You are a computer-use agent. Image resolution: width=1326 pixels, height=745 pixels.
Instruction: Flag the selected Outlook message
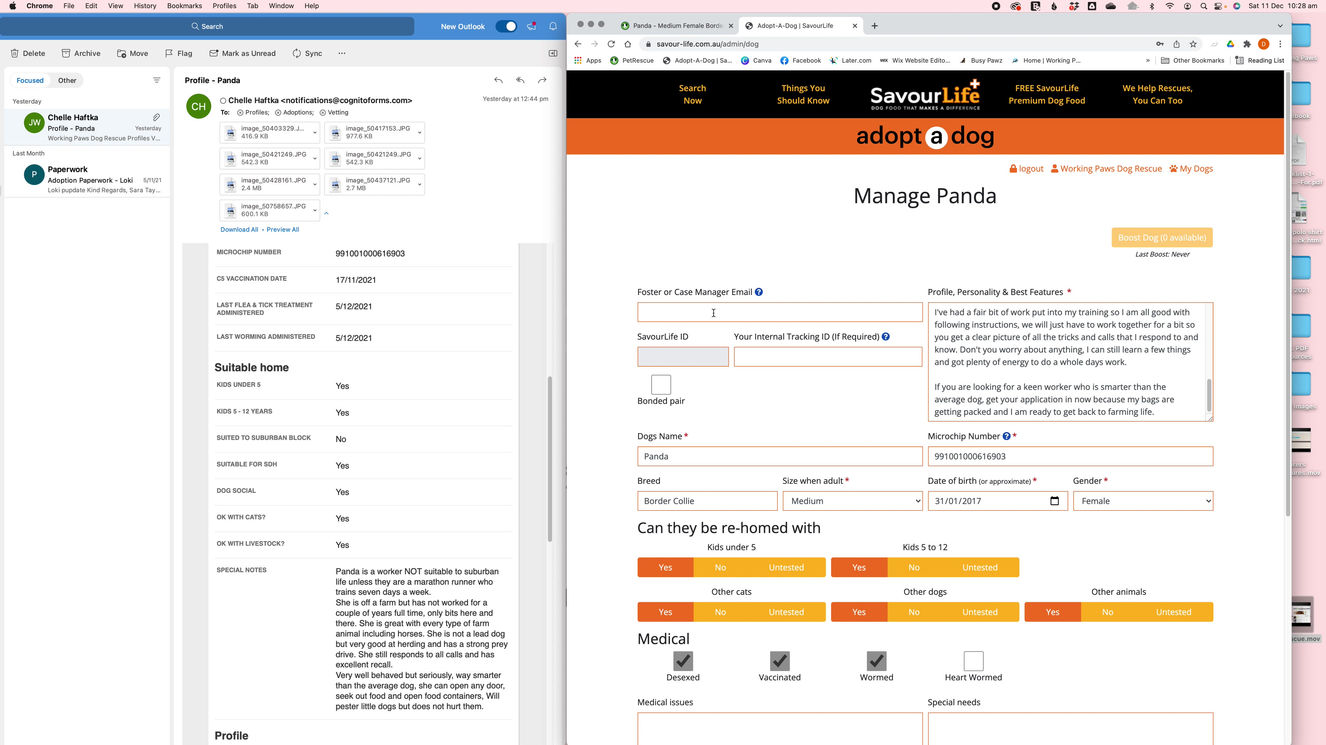[x=178, y=53]
